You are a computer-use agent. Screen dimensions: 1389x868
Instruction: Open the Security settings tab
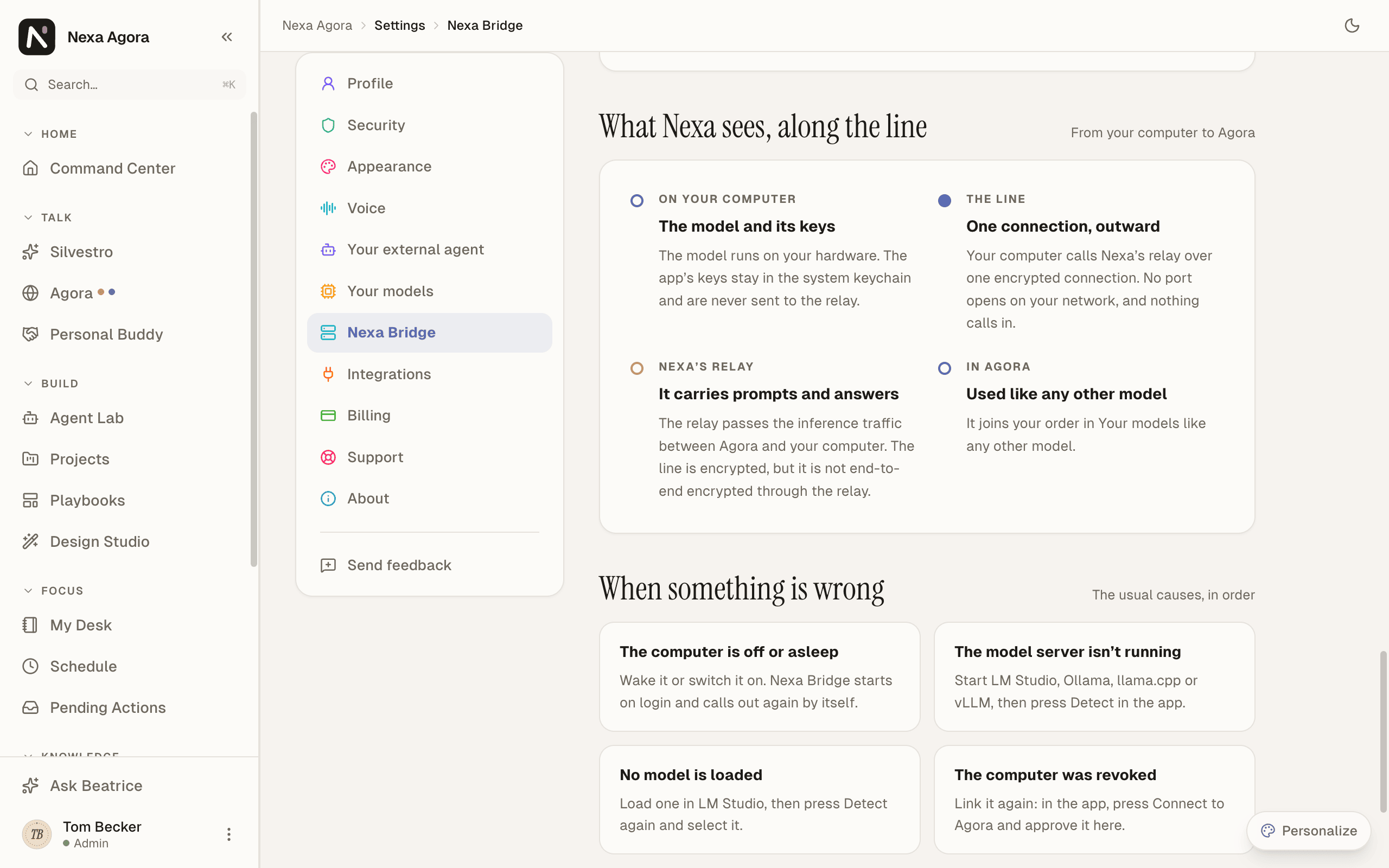[x=429, y=125]
